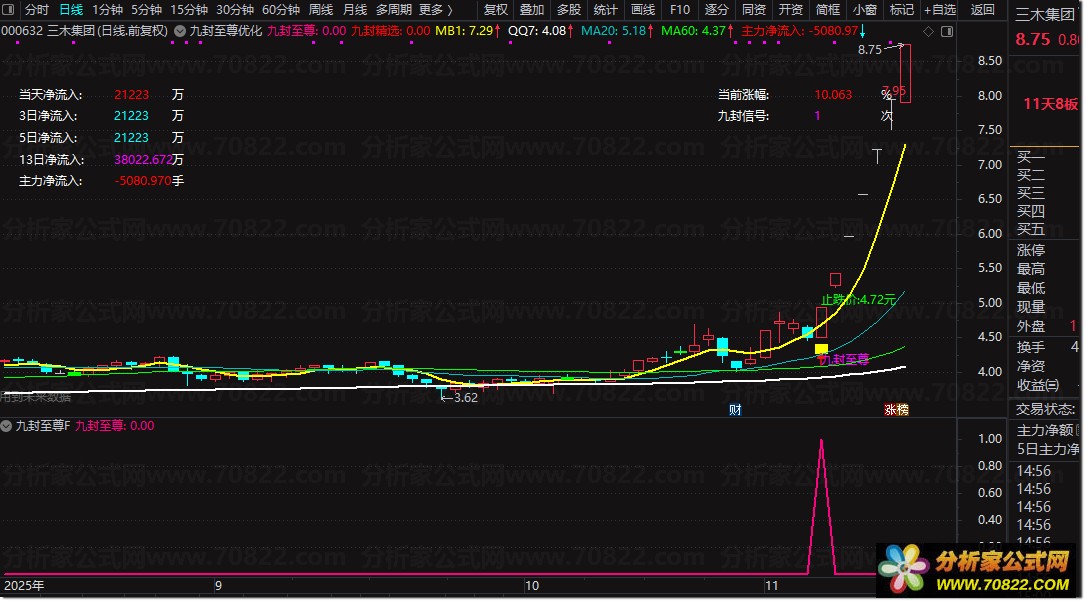Screen dimensions: 1086x601
Task: Click the 10 month marker on time axis
Action: pos(532,586)
